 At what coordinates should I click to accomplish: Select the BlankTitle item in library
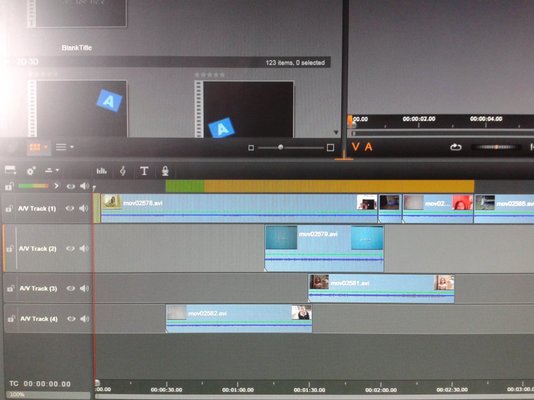click(77, 48)
